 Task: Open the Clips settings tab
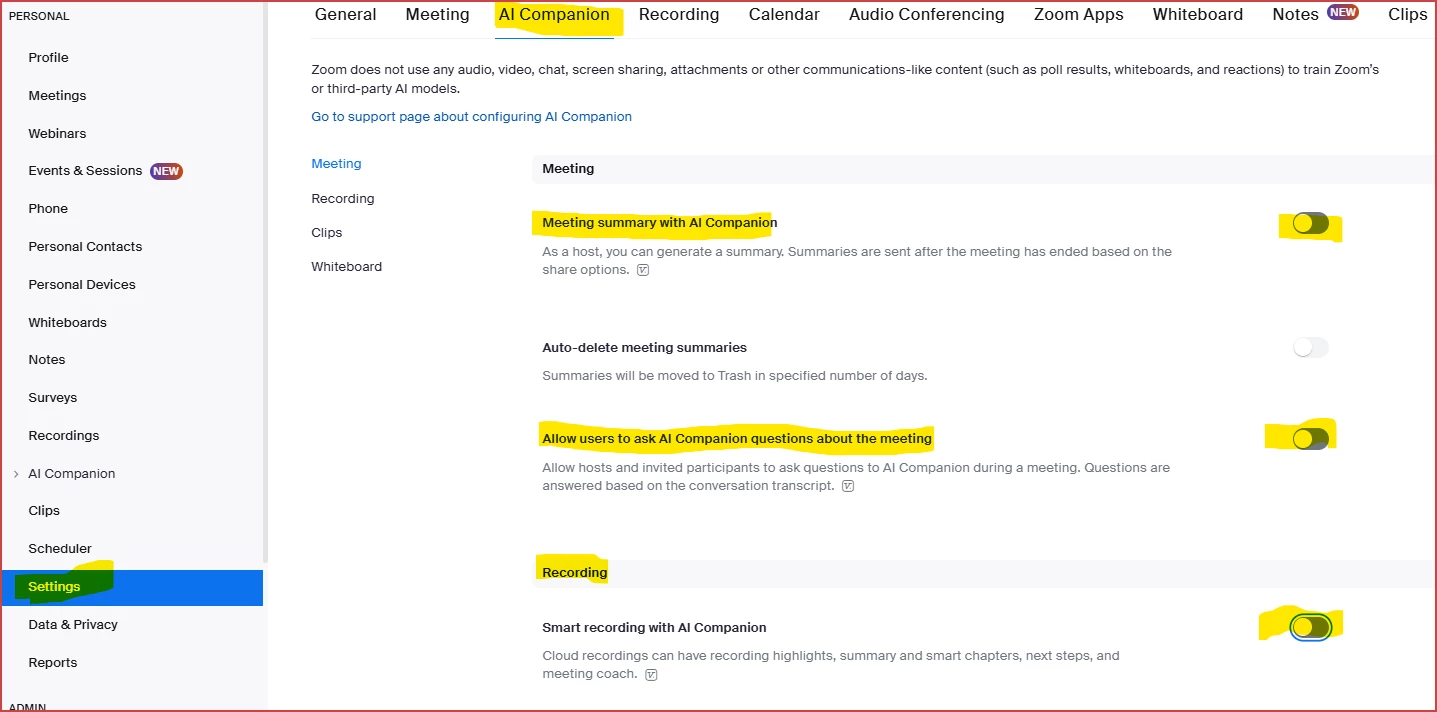1408,15
